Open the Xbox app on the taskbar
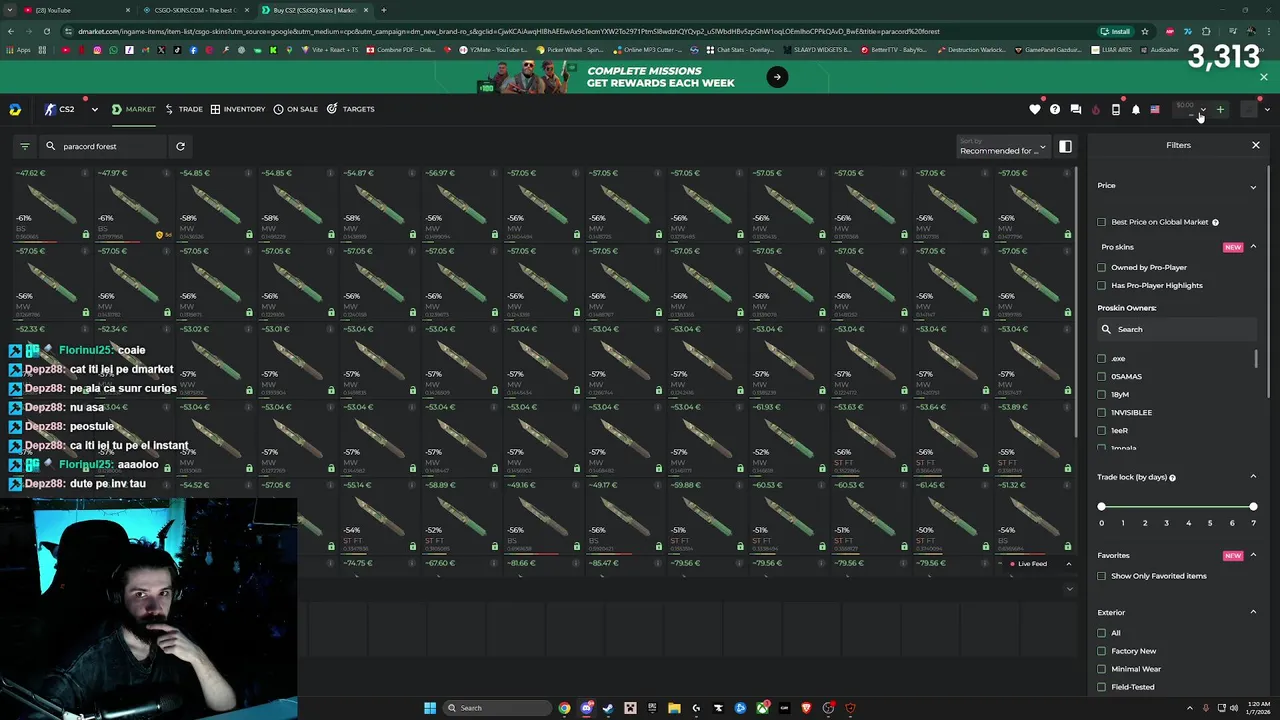1280x720 pixels. click(762, 708)
